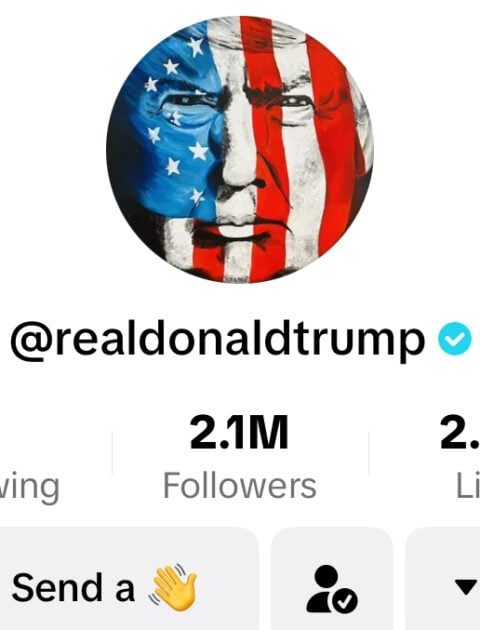
Task: Click the Followers label
Action: click(x=239, y=486)
